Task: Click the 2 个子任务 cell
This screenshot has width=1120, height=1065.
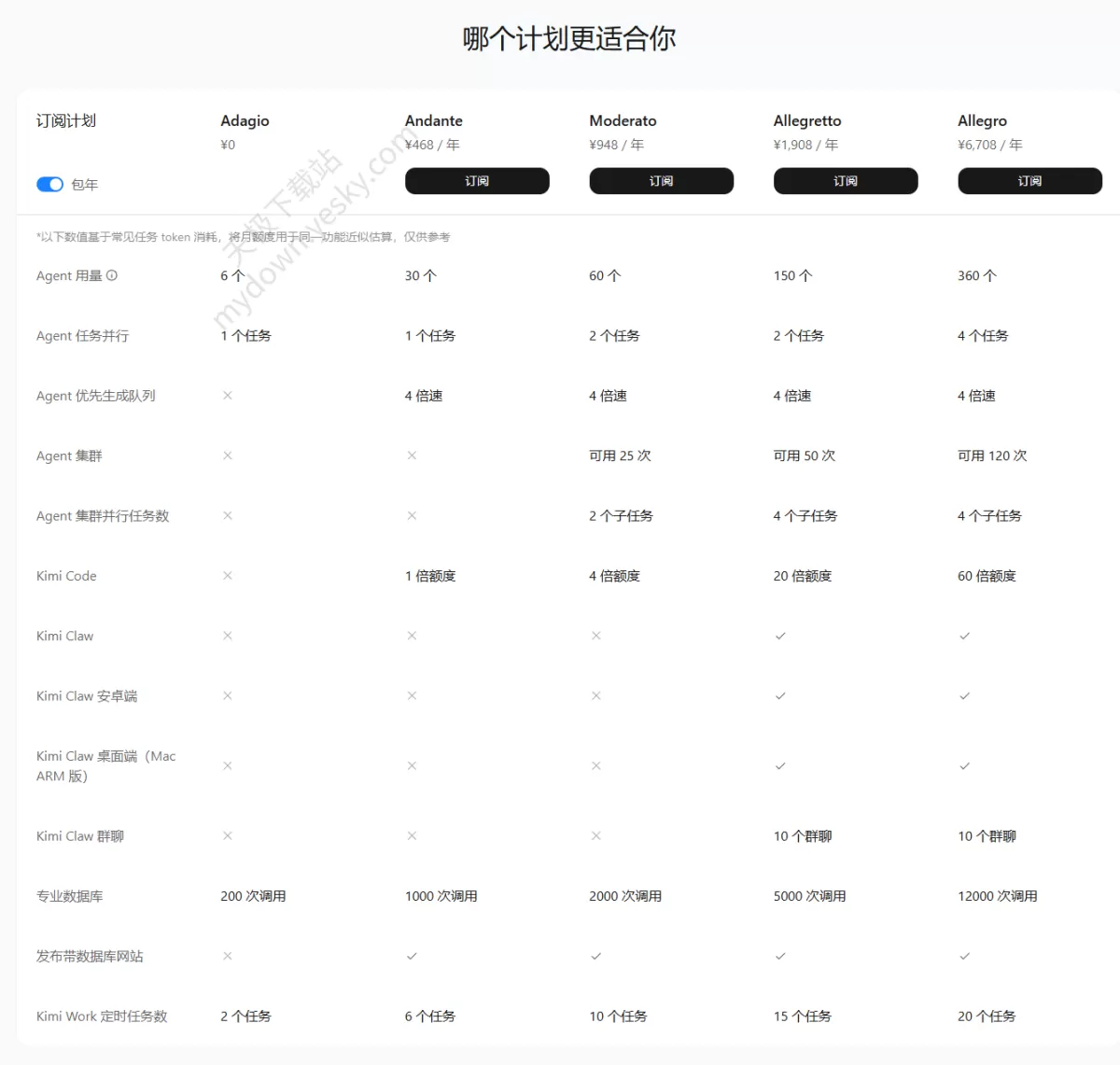Action: coord(621,515)
